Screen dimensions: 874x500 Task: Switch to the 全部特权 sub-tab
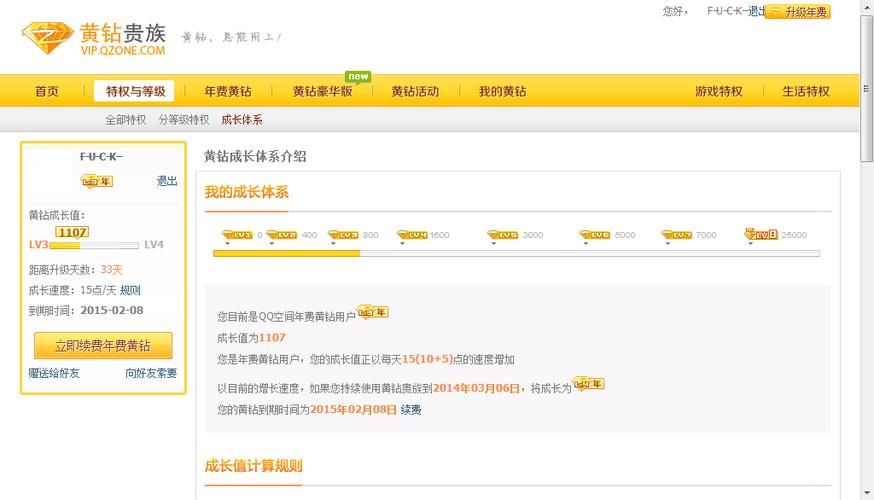(125, 120)
